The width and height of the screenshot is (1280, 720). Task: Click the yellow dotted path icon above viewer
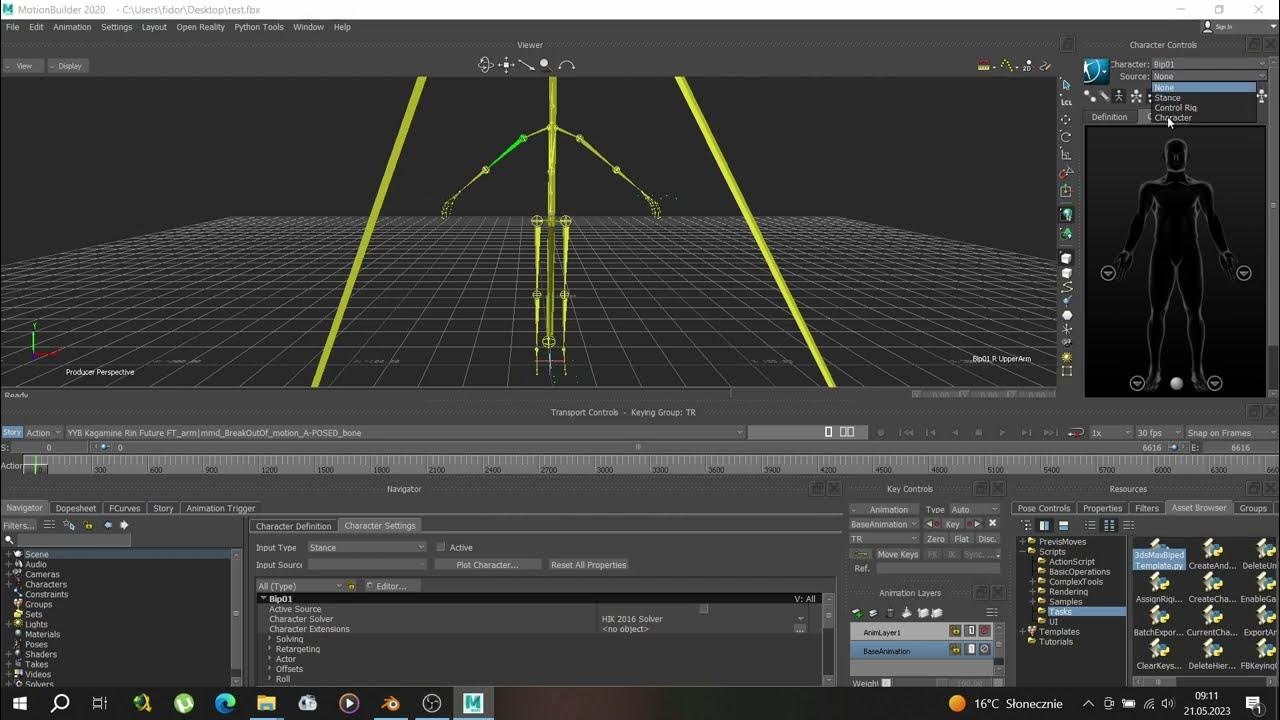(1007, 65)
